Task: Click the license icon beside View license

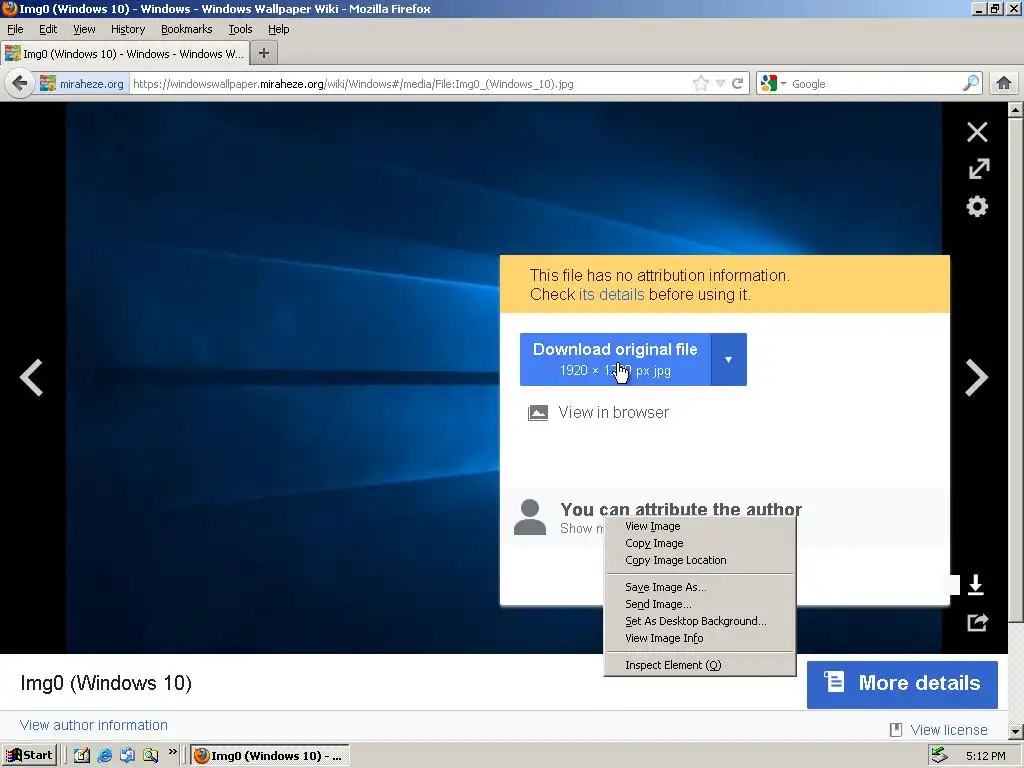Action: 896,729
